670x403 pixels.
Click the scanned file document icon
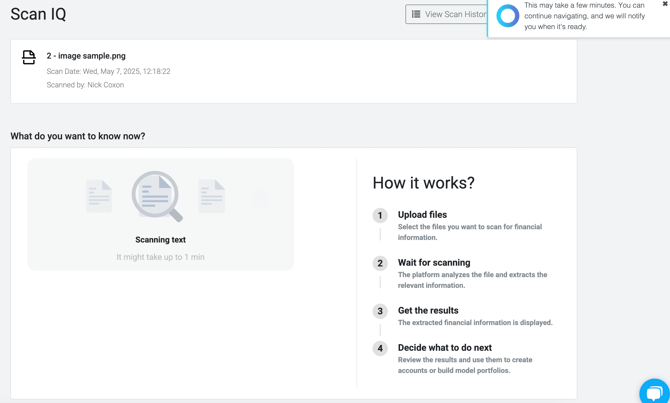[29, 58]
